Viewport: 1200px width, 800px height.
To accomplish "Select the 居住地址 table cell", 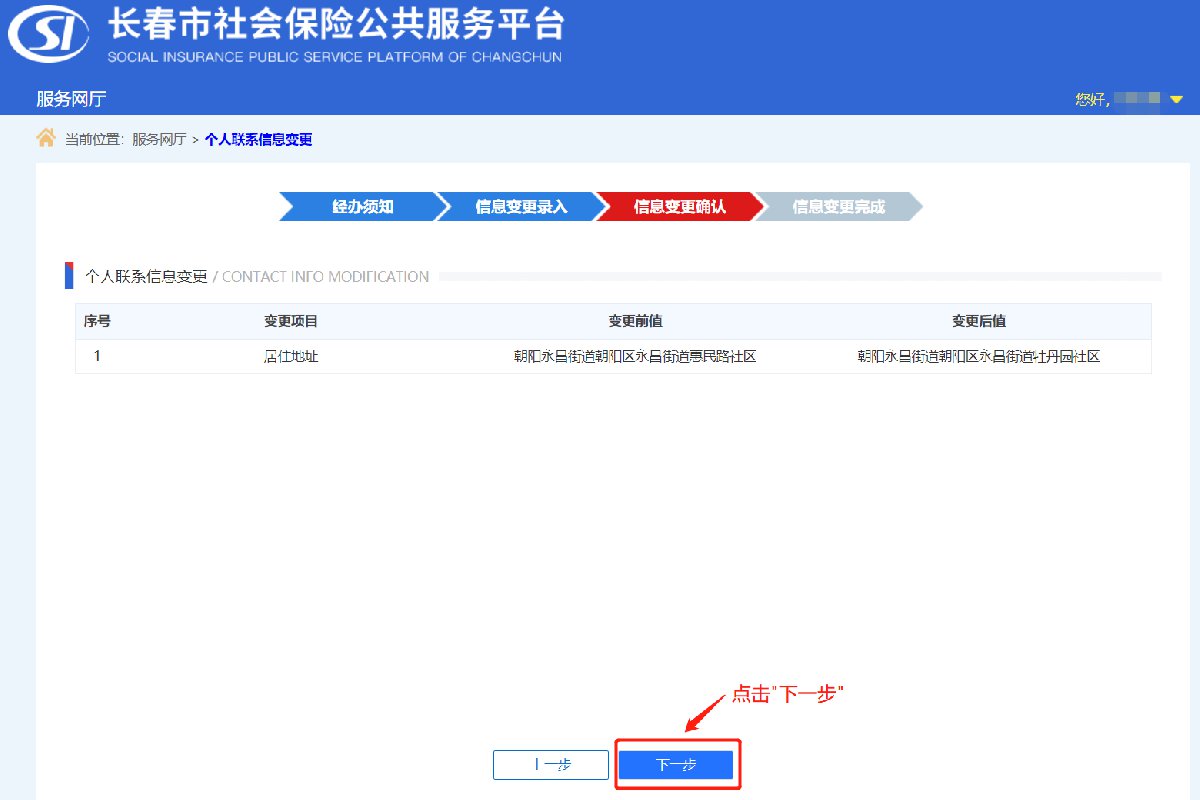I will (x=291, y=356).
